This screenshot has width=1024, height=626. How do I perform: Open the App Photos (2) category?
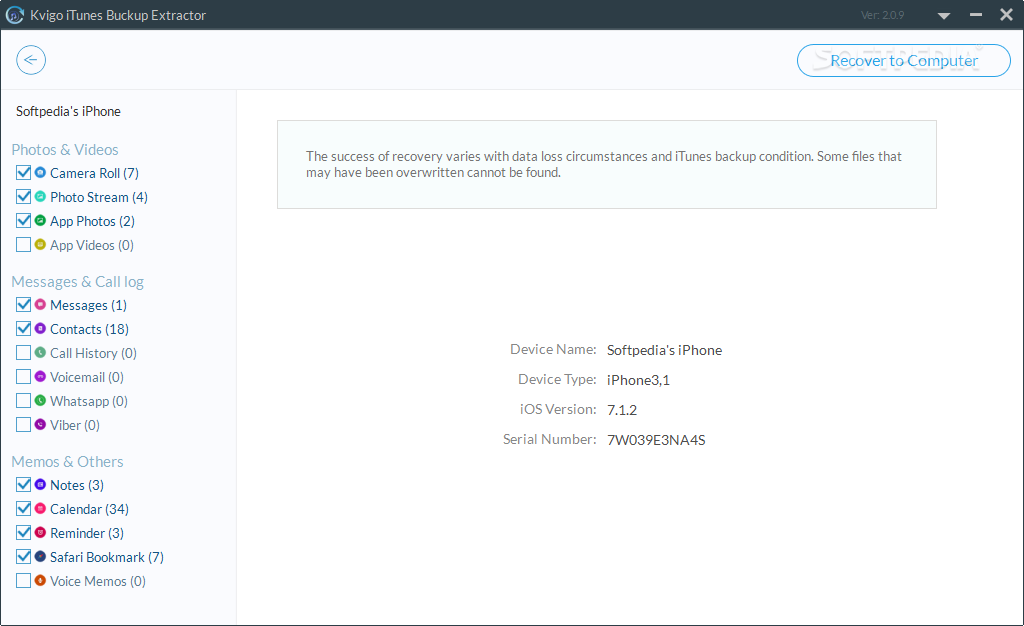[92, 221]
